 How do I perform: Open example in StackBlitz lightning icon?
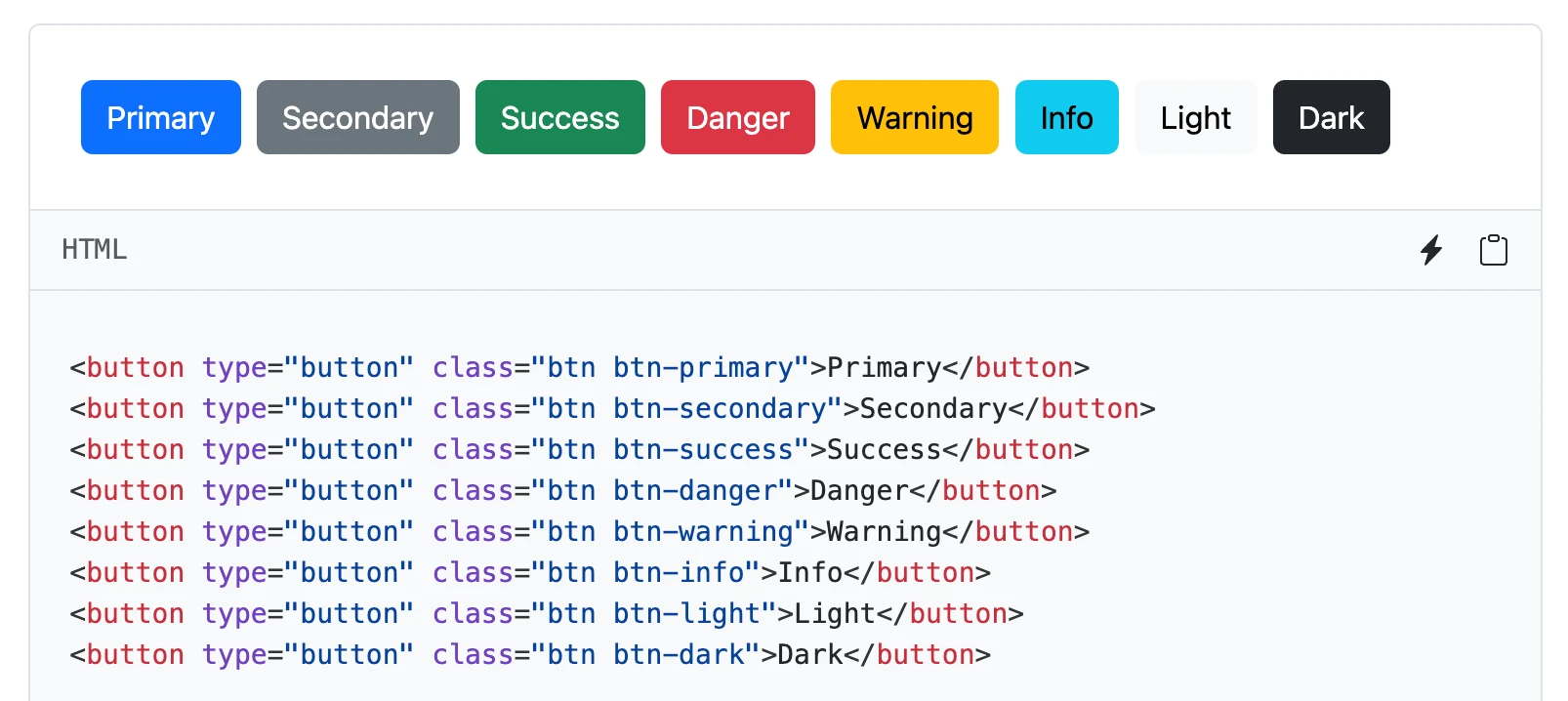pyautogui.click(x=1431, y=250)
